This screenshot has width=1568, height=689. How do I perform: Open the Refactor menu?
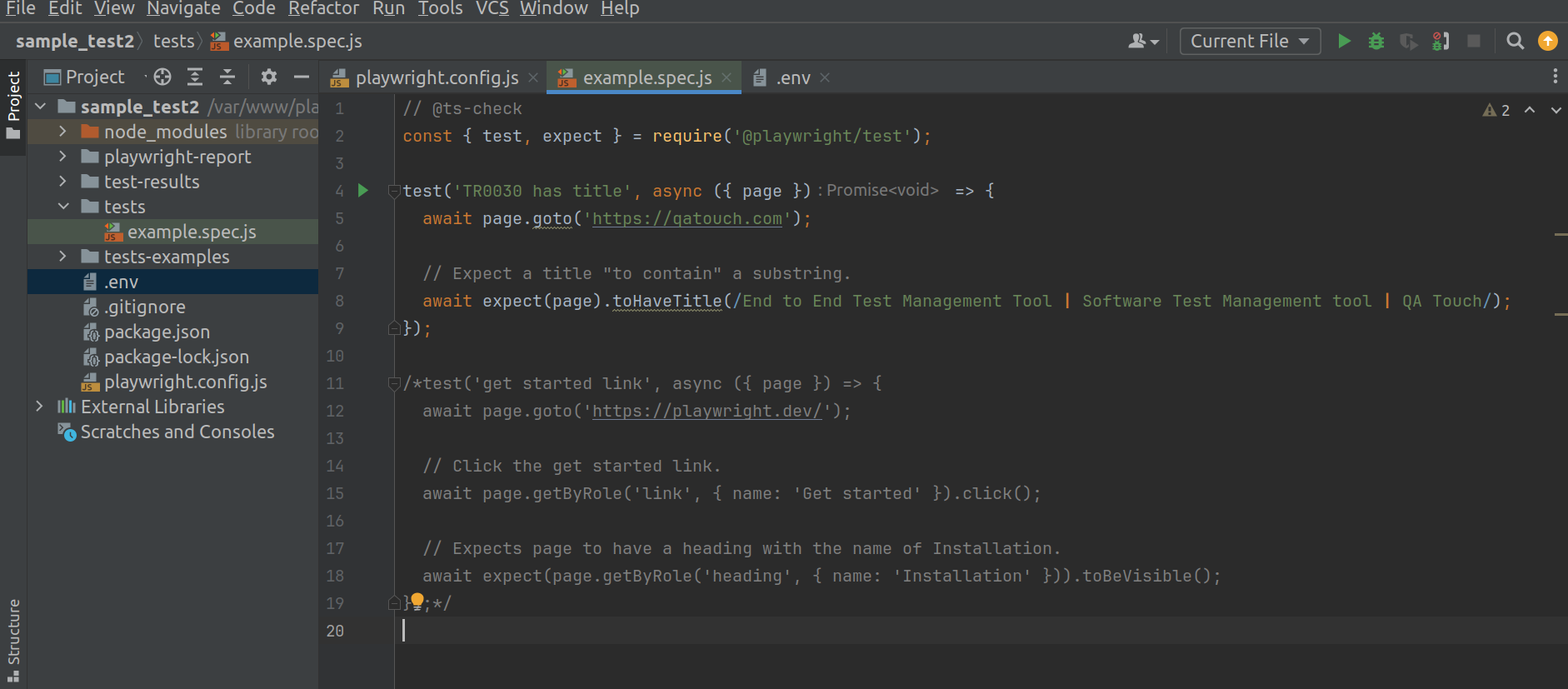pyautogui.click(x=323, y=8)
